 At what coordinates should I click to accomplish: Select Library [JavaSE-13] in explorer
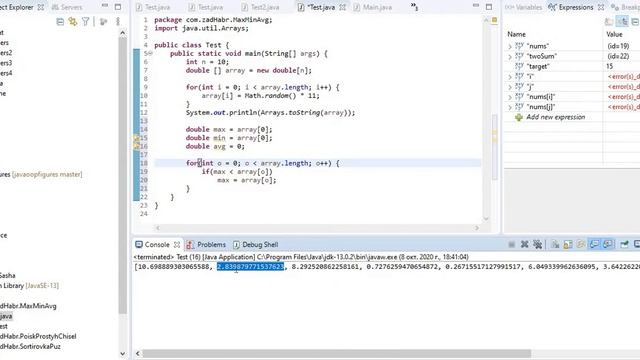[29, 286]
